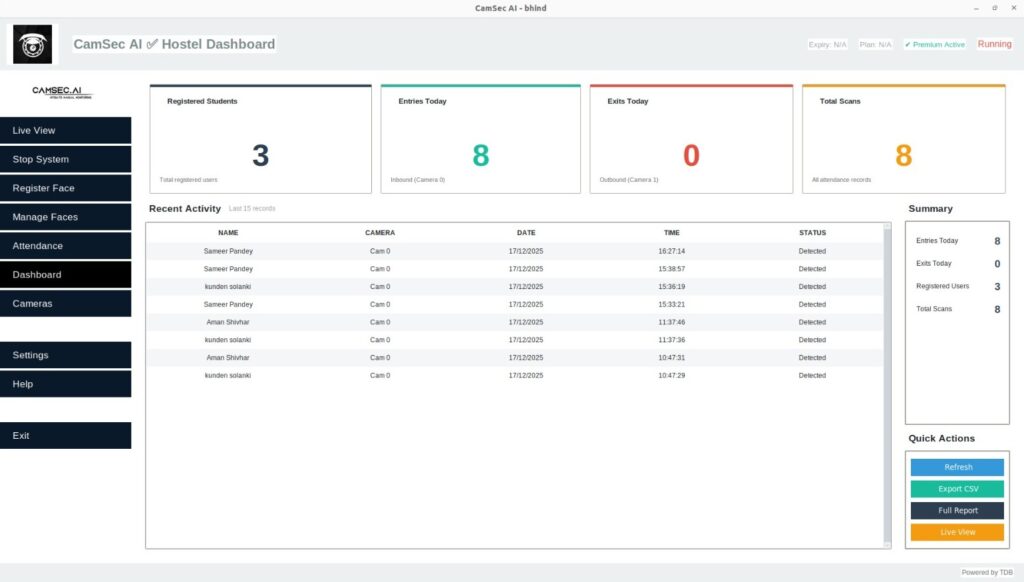Image resolution: width=1024 pixels, height=582 pixels.
Task: Go to Manage Faces section
Action: [x=65, y=217]
